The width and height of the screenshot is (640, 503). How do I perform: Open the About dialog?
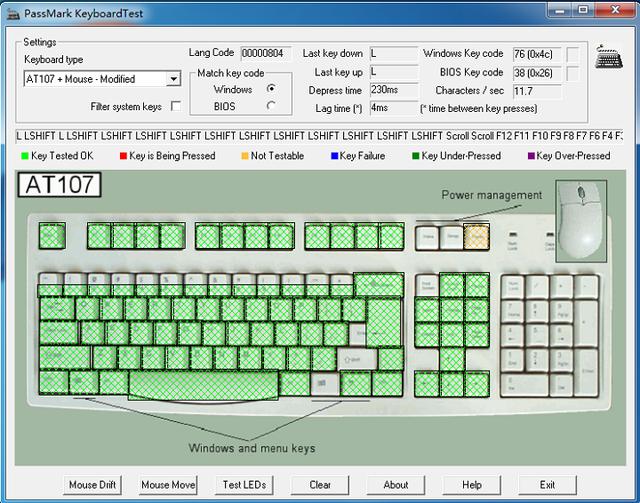(x=396, y=485)
